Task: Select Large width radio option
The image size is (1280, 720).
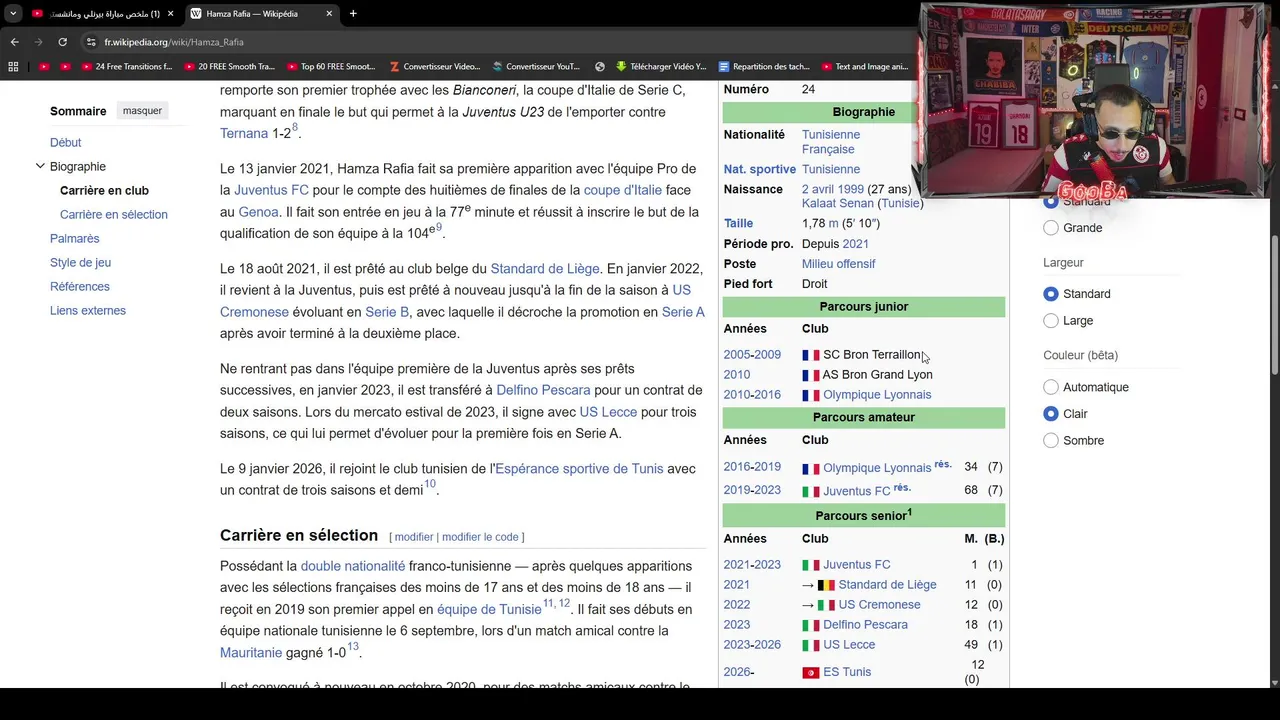Action: pyautogui.click(x=1051, y=321)
